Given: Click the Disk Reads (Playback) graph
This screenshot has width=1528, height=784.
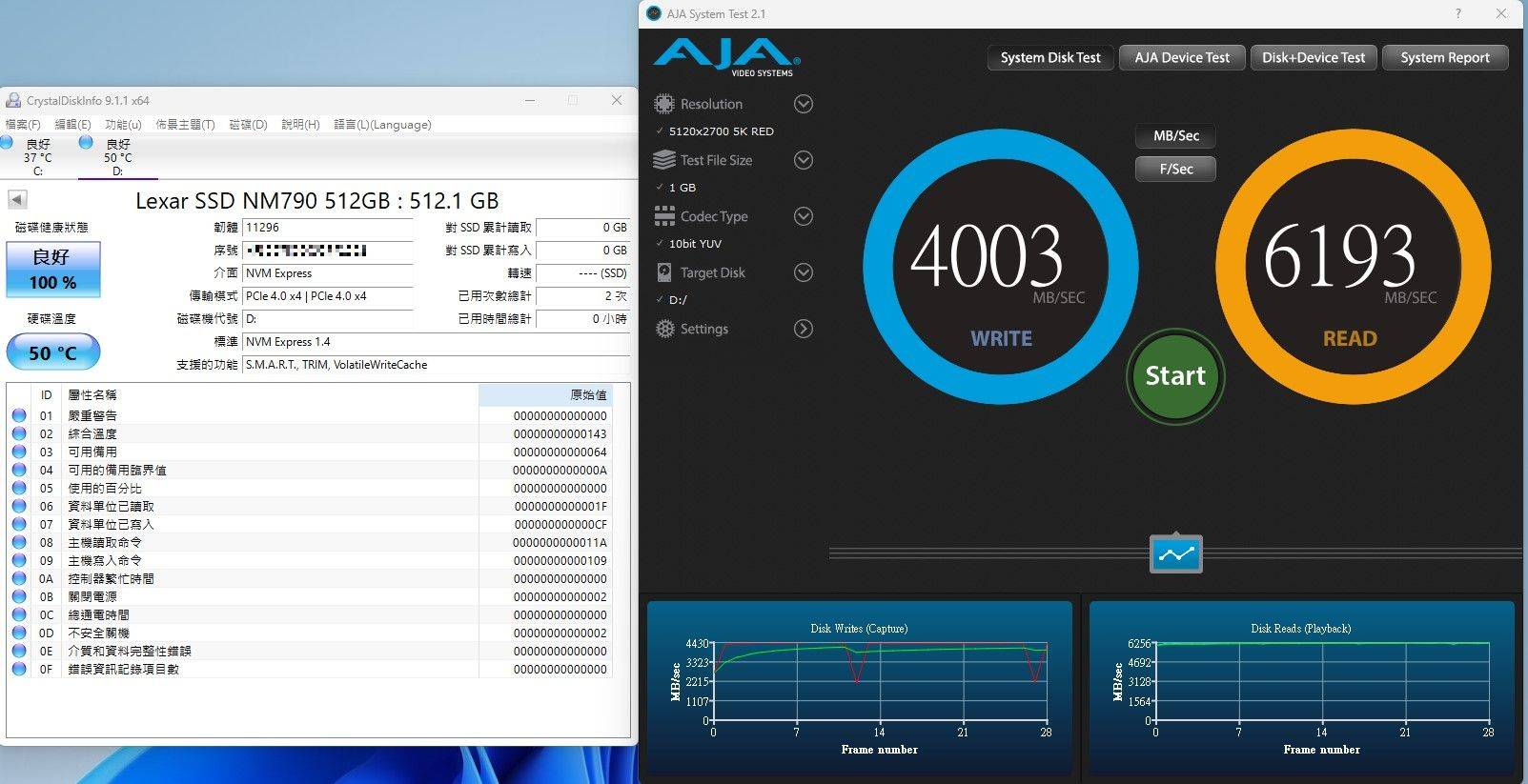Looking at the screenshot, I should 1301,688.
